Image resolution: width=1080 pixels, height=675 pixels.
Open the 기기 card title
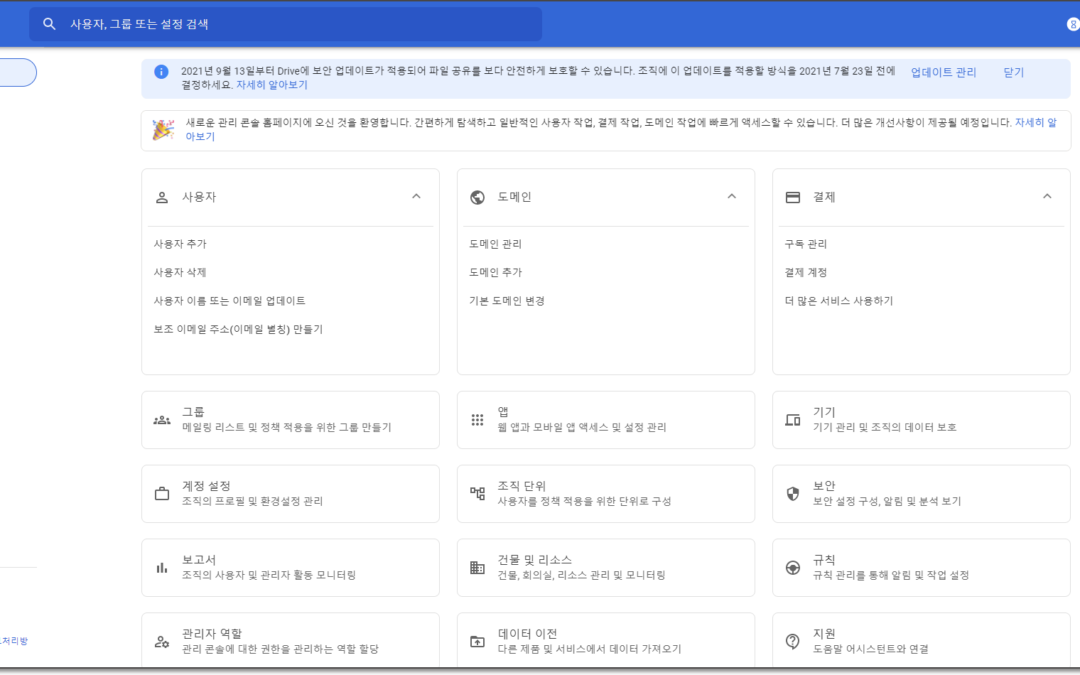pyautogui.click(x=824, y=412)
